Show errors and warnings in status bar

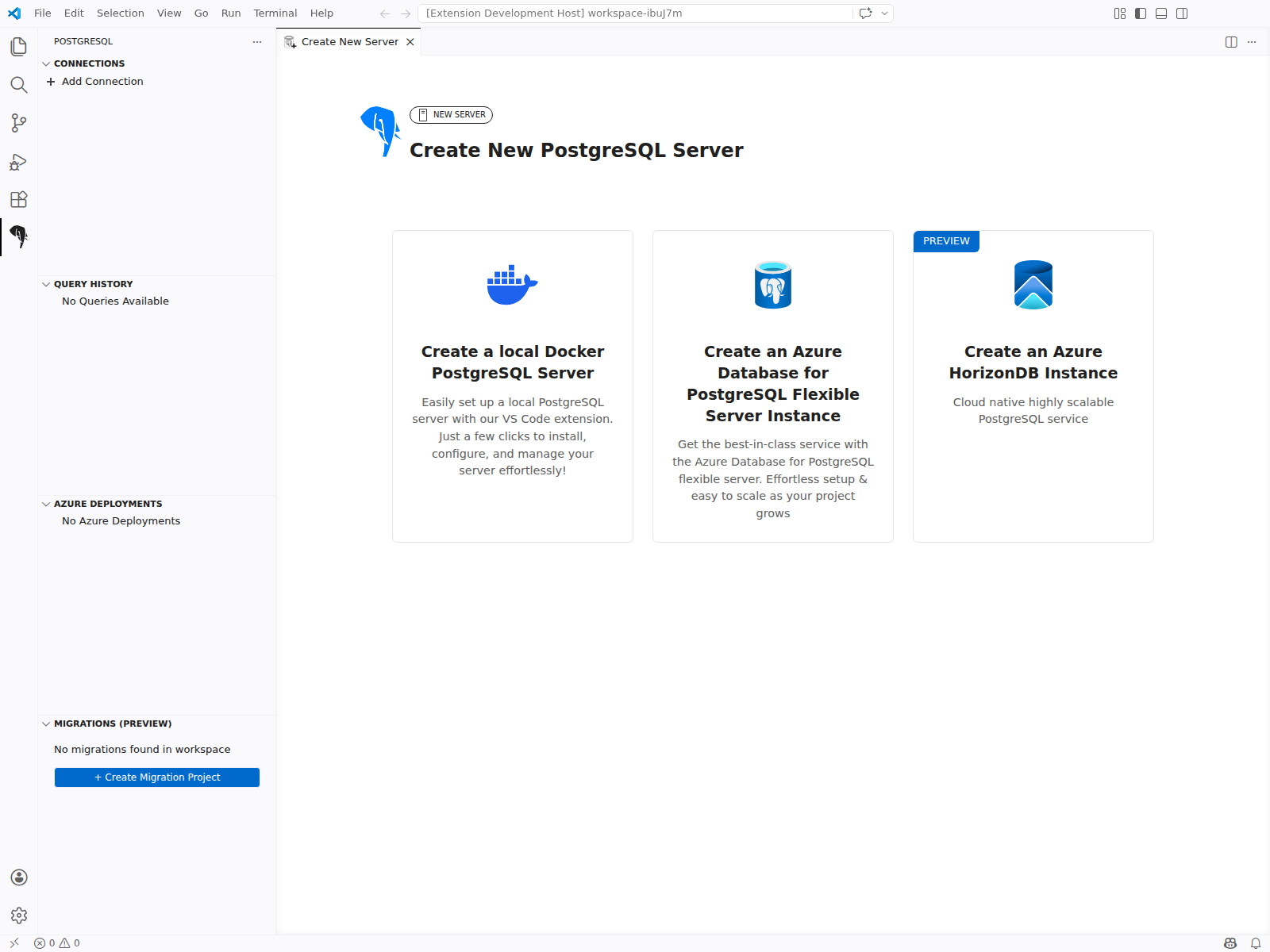coord(57,943)
